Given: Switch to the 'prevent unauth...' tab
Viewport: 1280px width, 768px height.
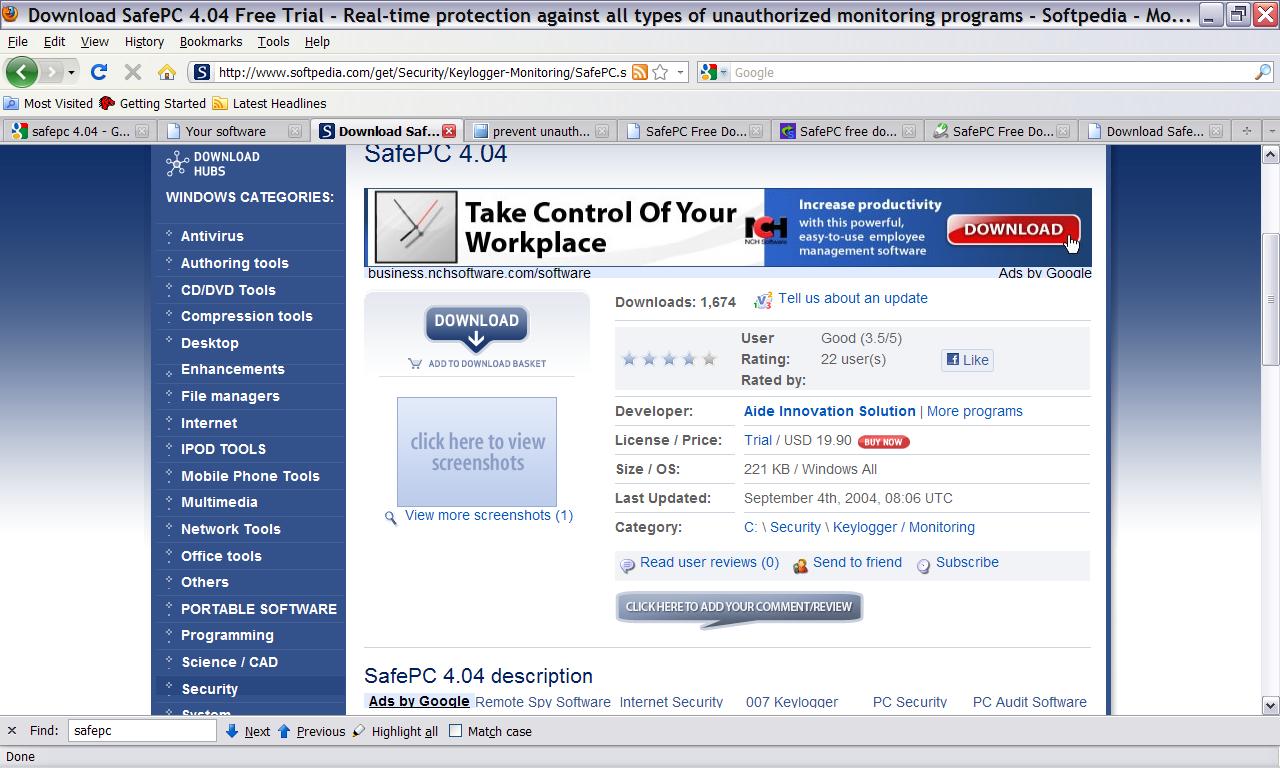Looking at the screenshot, I should point(540,131).
